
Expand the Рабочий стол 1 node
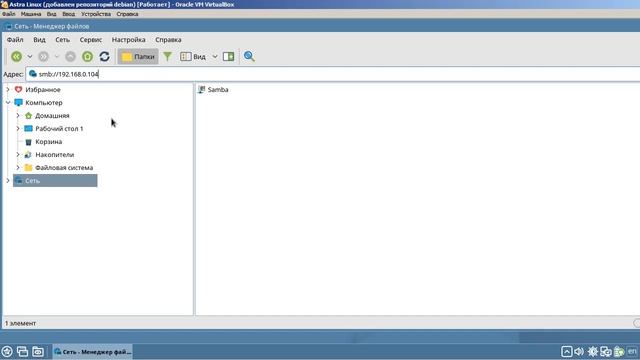click(18, 129)
